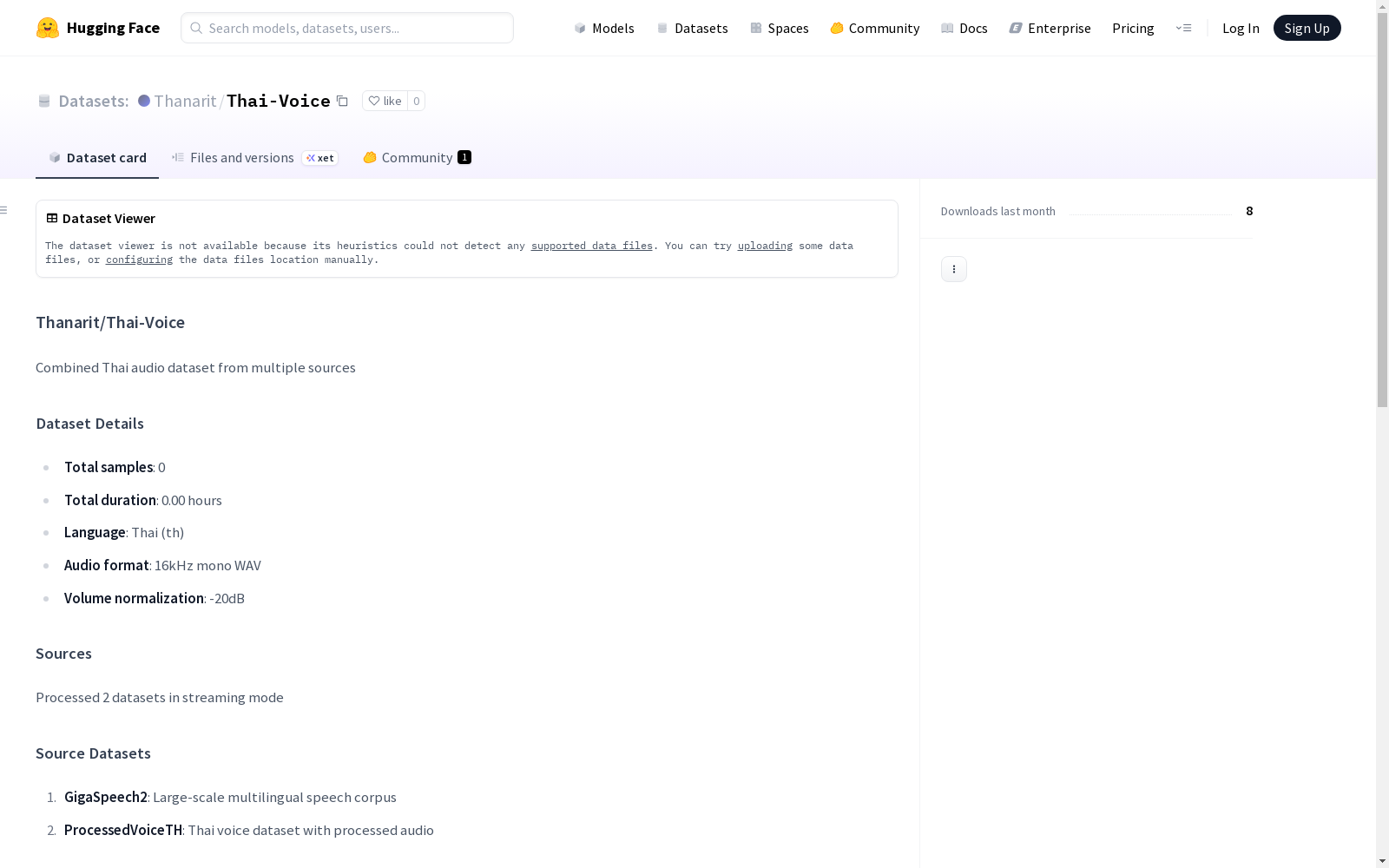Open Docs in the top navigation
The height and width of the screenshot is (868, 1389).
tap(964, 28)
